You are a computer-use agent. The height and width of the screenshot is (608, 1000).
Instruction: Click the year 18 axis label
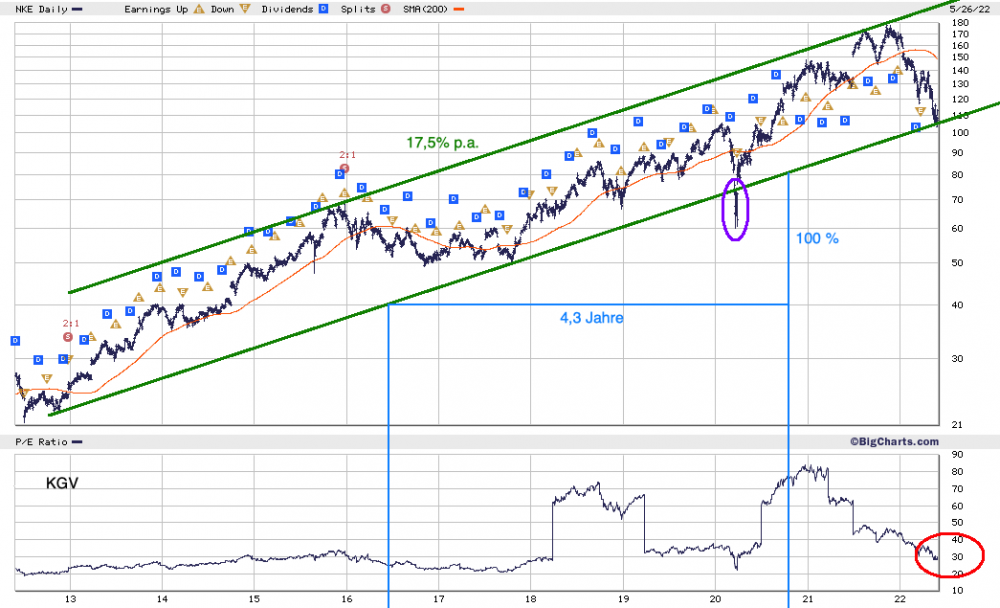531,599
